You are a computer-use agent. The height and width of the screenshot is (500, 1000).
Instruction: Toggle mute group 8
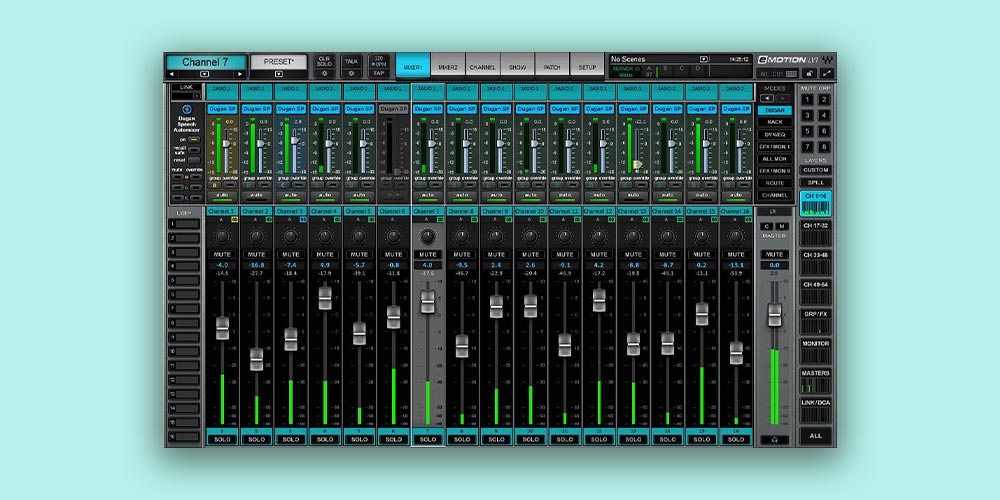824,147
